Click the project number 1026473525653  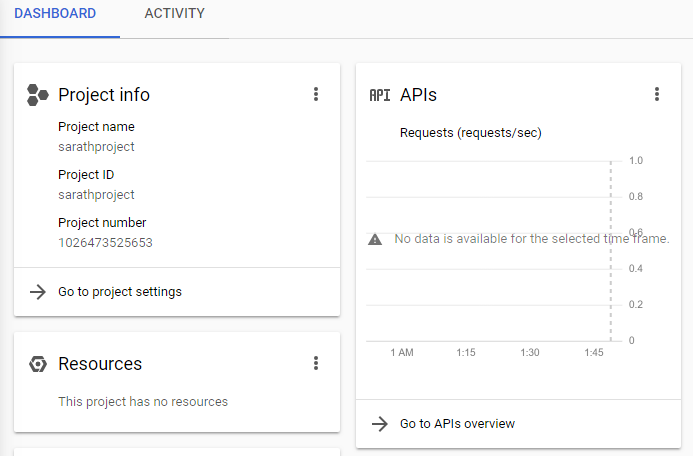tap(105, 243)
